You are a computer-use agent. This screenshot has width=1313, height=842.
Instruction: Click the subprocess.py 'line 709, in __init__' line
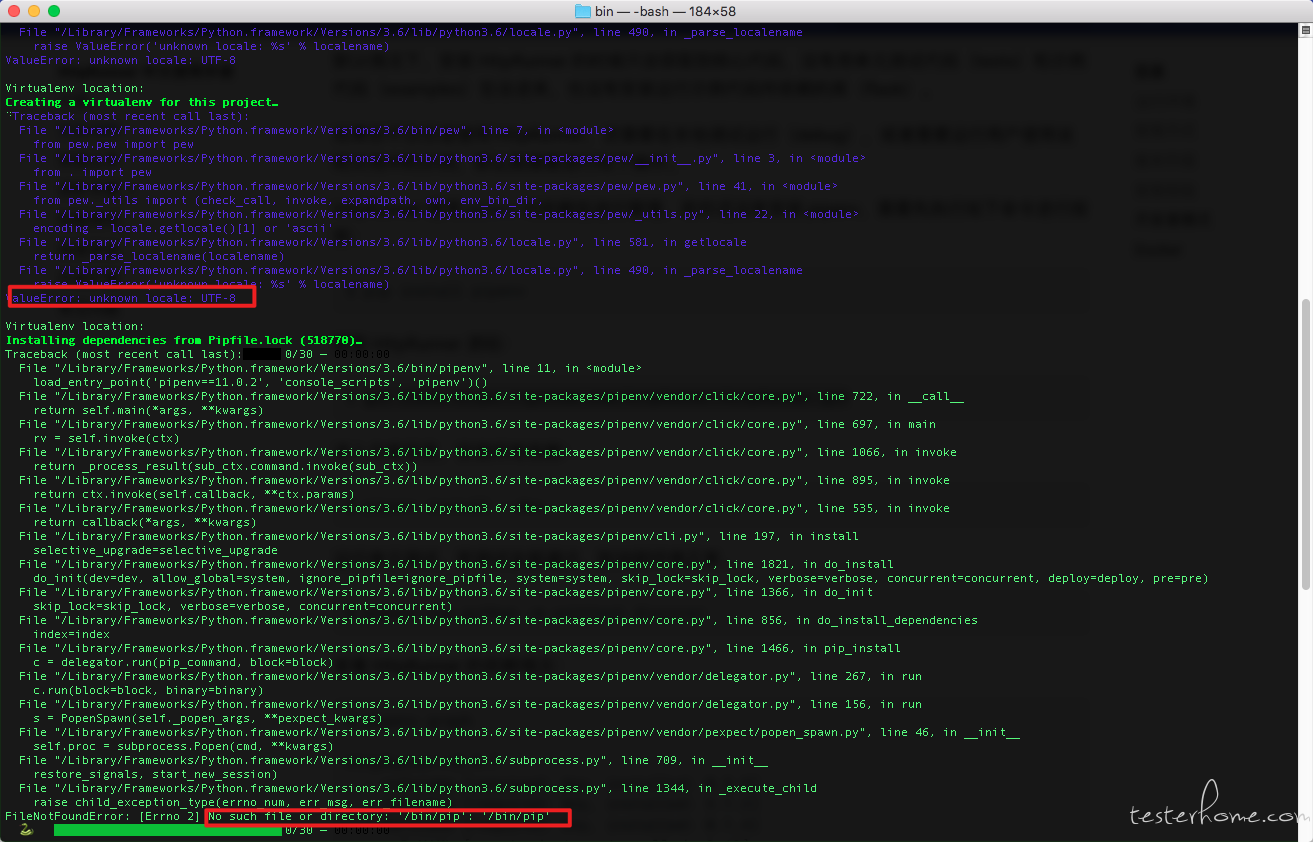[x=393, y=760]
